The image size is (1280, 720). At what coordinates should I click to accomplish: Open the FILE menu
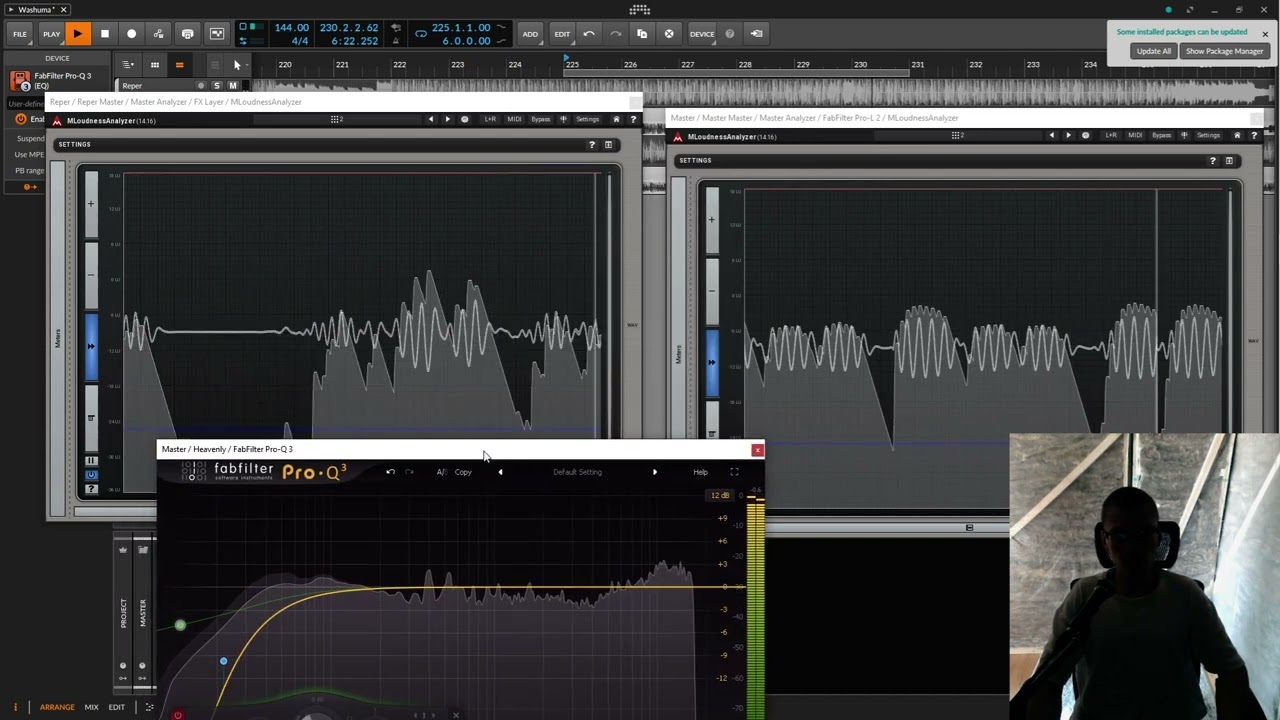[x=20, y=34]
